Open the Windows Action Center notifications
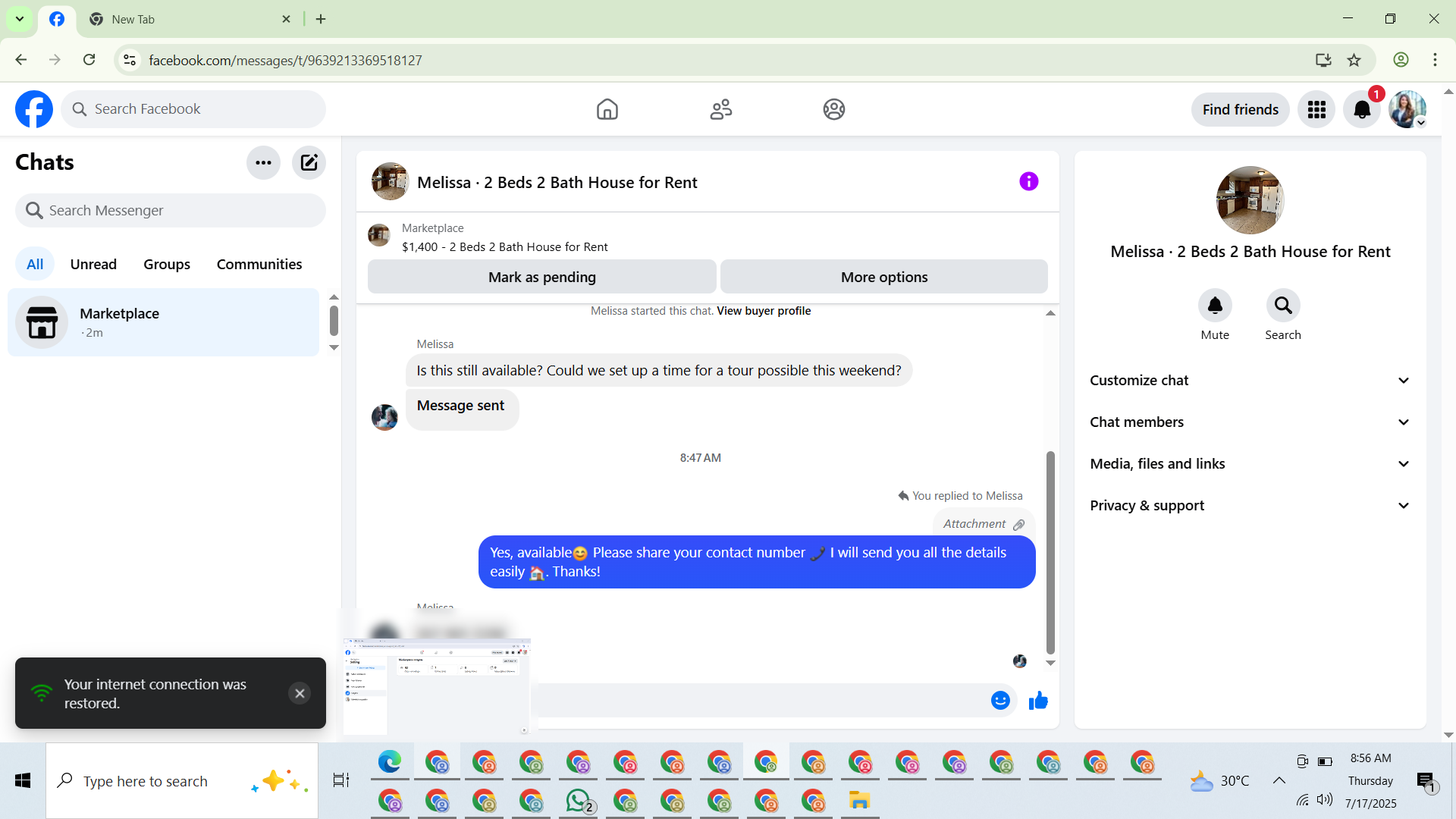This screenshot has height=819, width=1456. [1426, 782]
